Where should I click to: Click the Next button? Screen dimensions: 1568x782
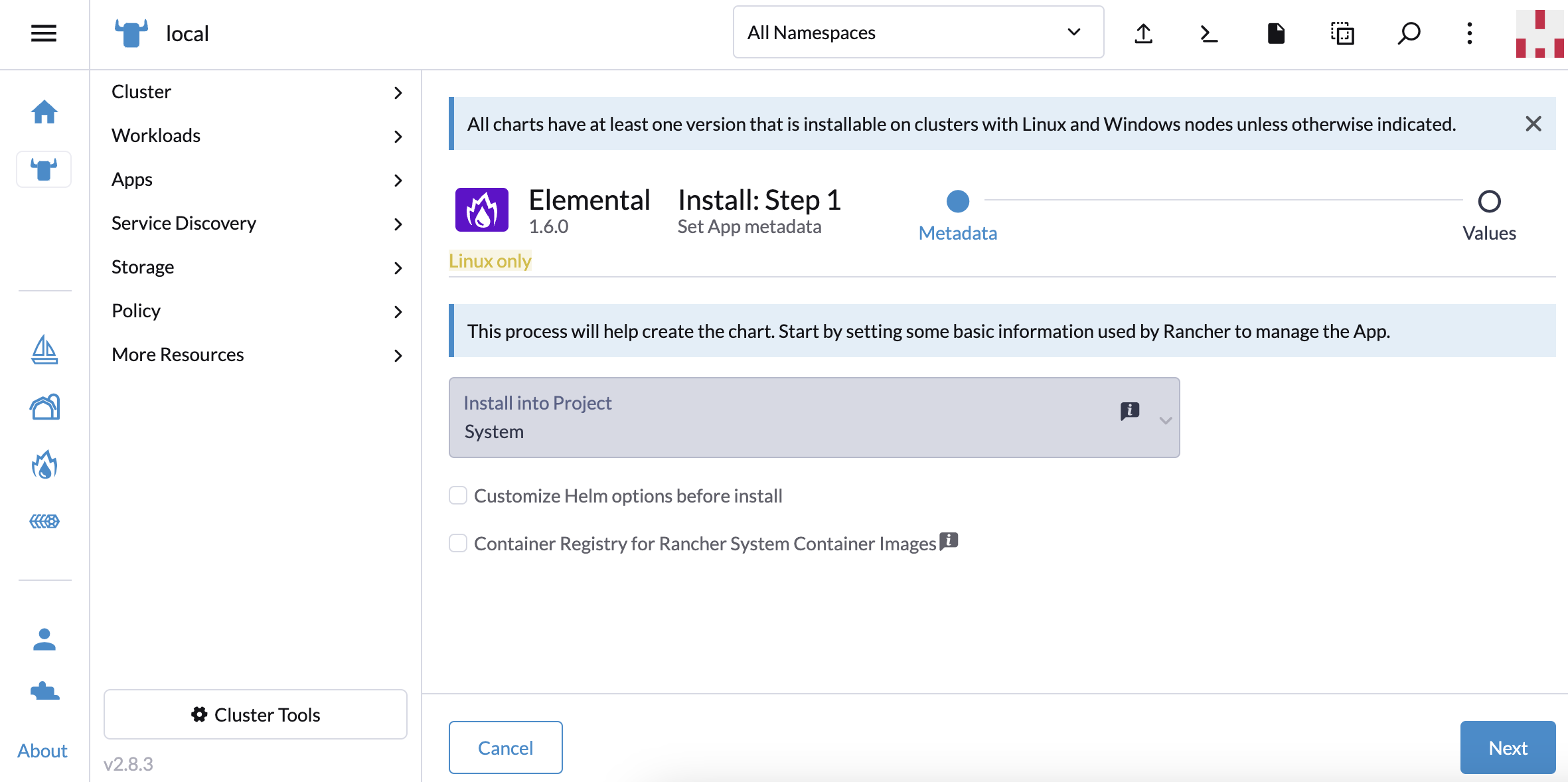click(1508, 747)
